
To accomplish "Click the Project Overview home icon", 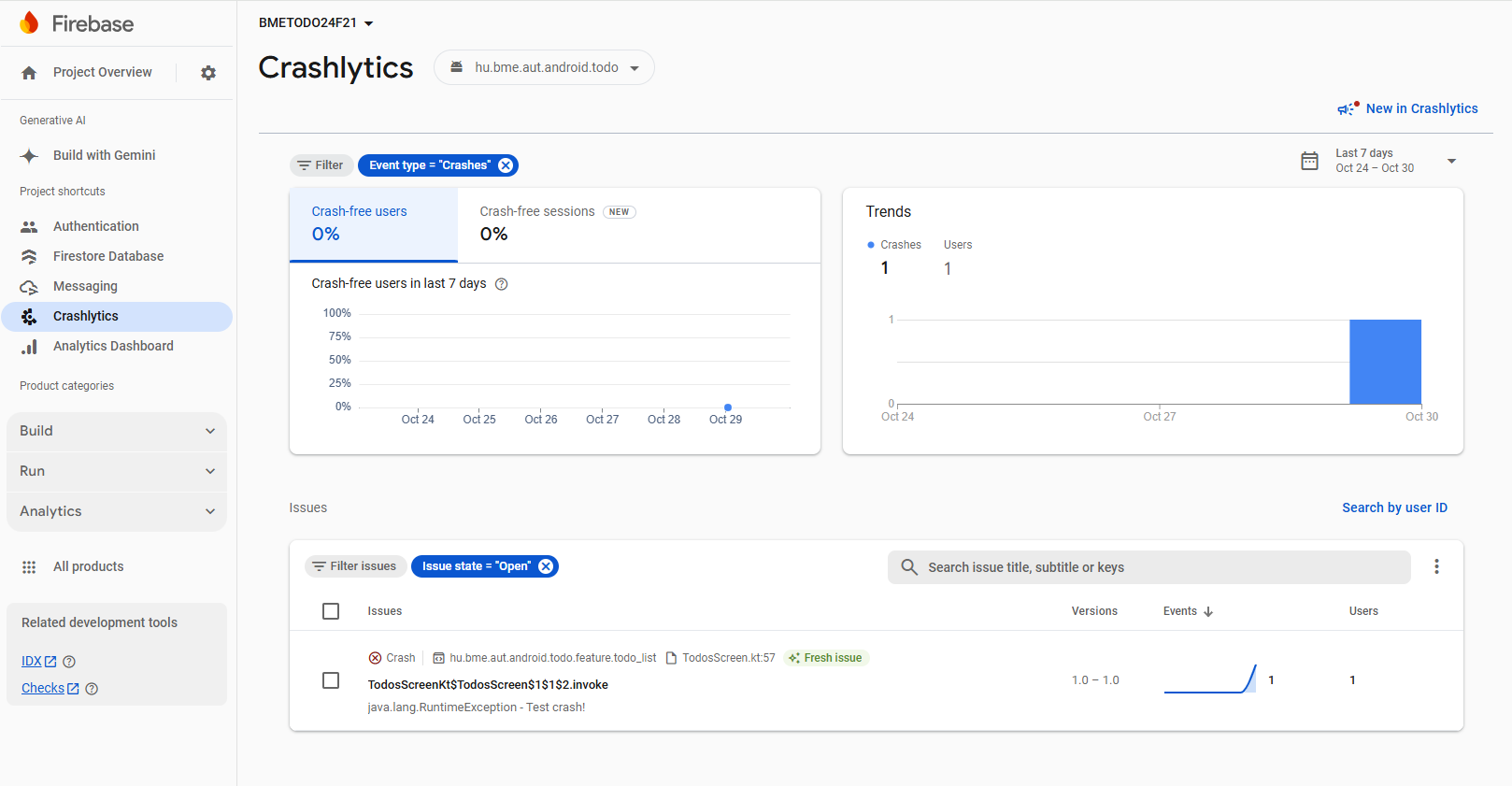I will click(29, 73).
